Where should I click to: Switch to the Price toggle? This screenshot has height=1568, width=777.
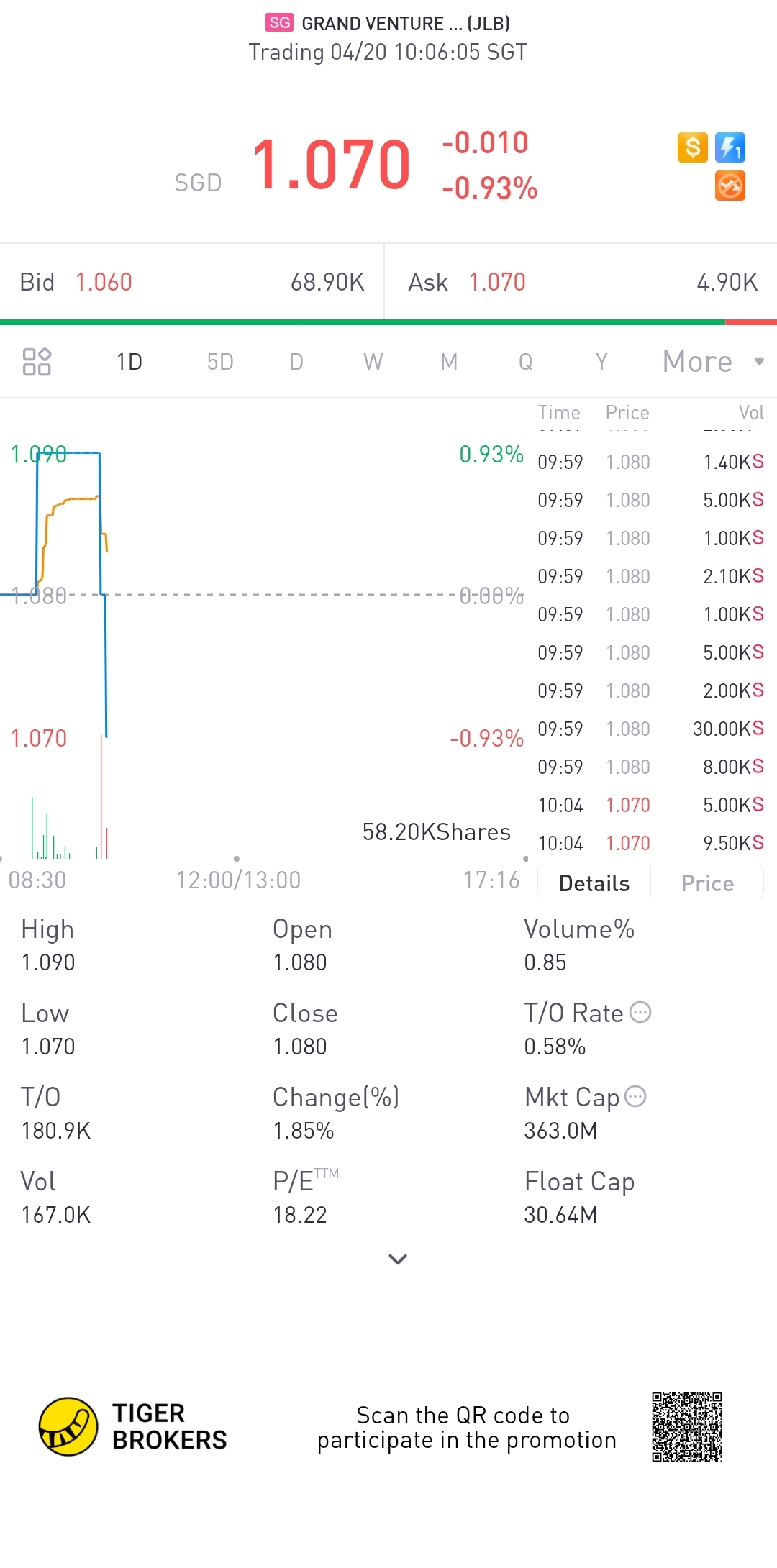coord(707,883)
